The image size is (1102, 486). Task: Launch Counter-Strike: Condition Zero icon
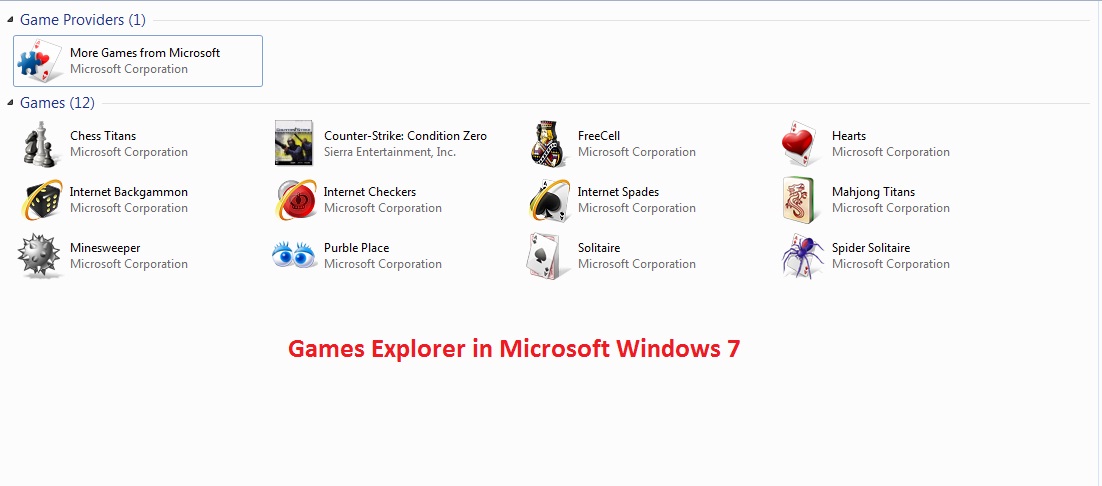coord(294,144)
